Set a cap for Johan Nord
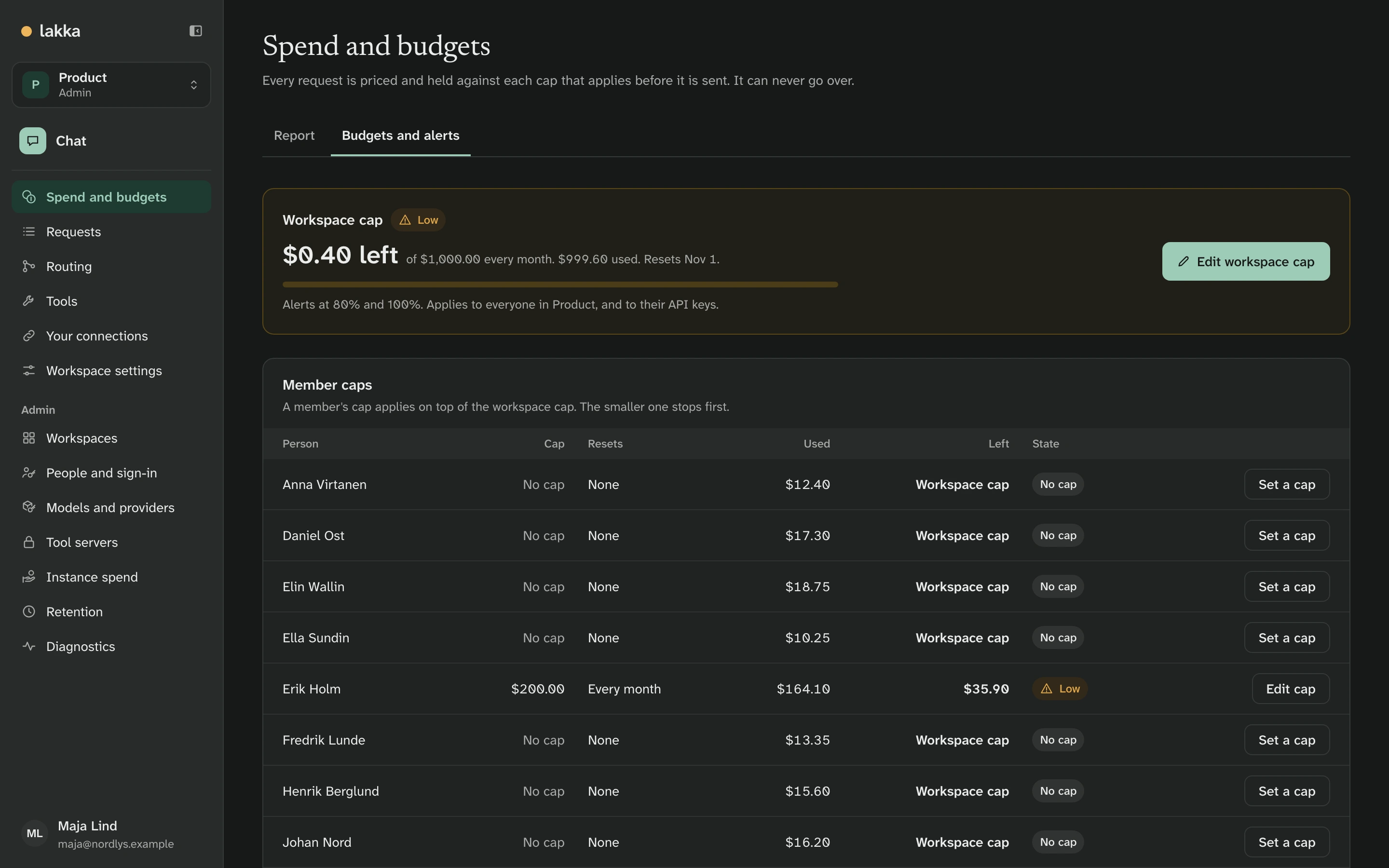This screenshot has height=868, width=1389. pos(1287,842)
